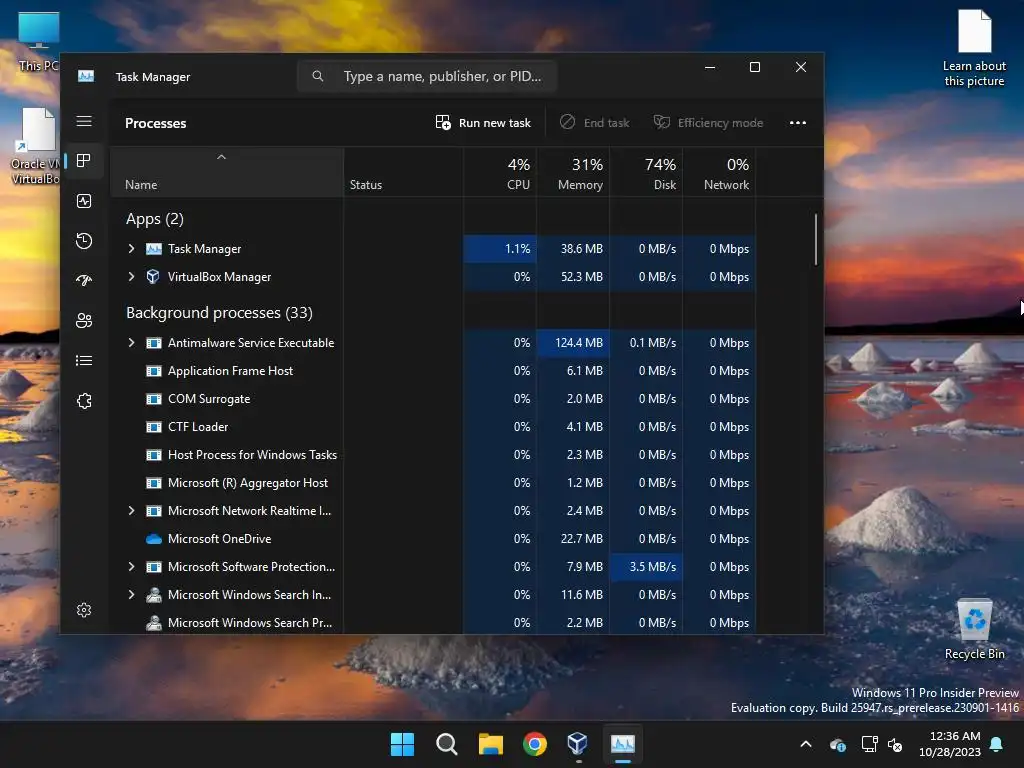This screenshot has width=1024, height=768.
Task: Expand the Task Manager process row
Action: click(131, 249)
